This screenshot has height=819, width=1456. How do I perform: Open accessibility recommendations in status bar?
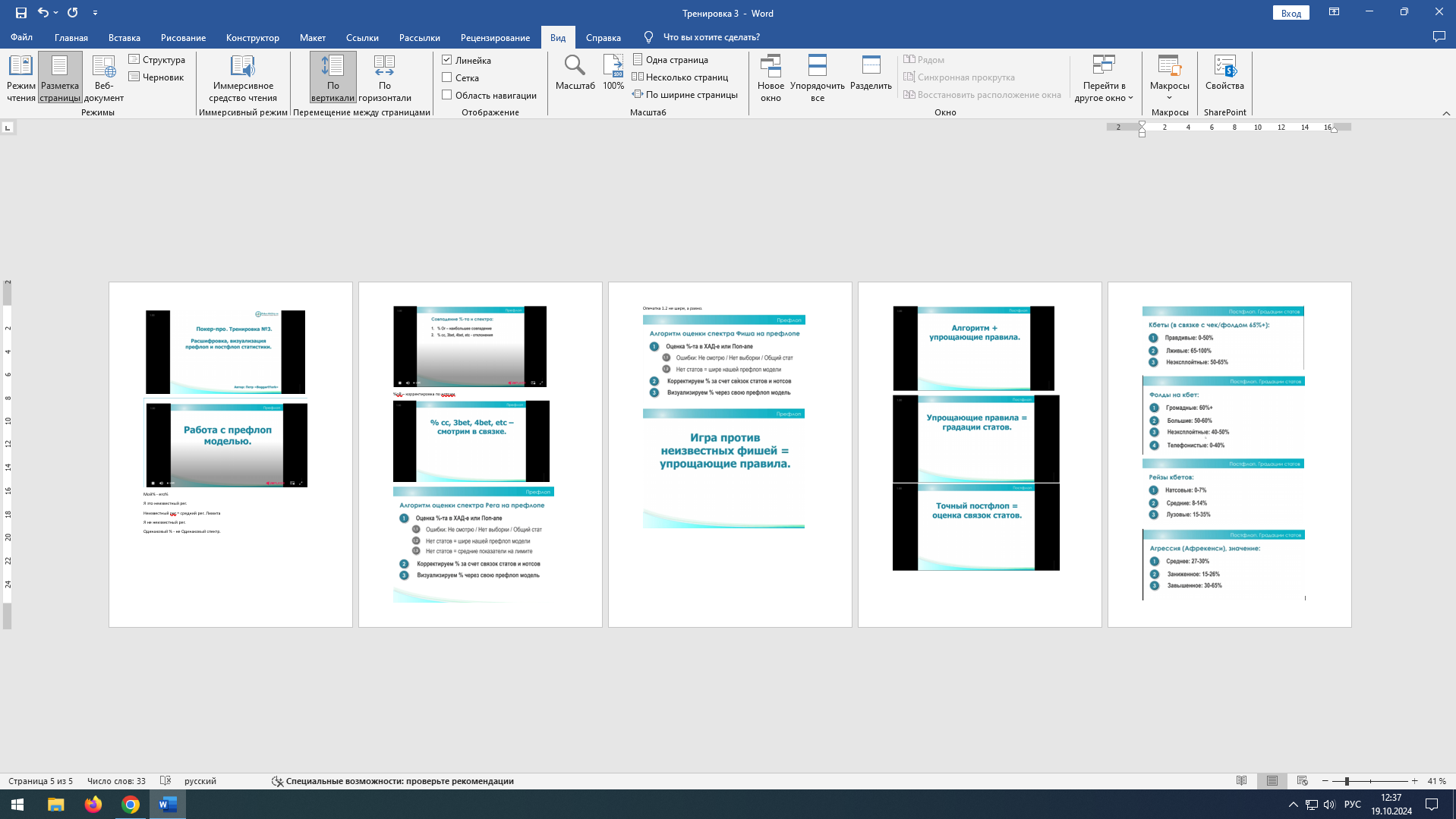pos(393,781)
